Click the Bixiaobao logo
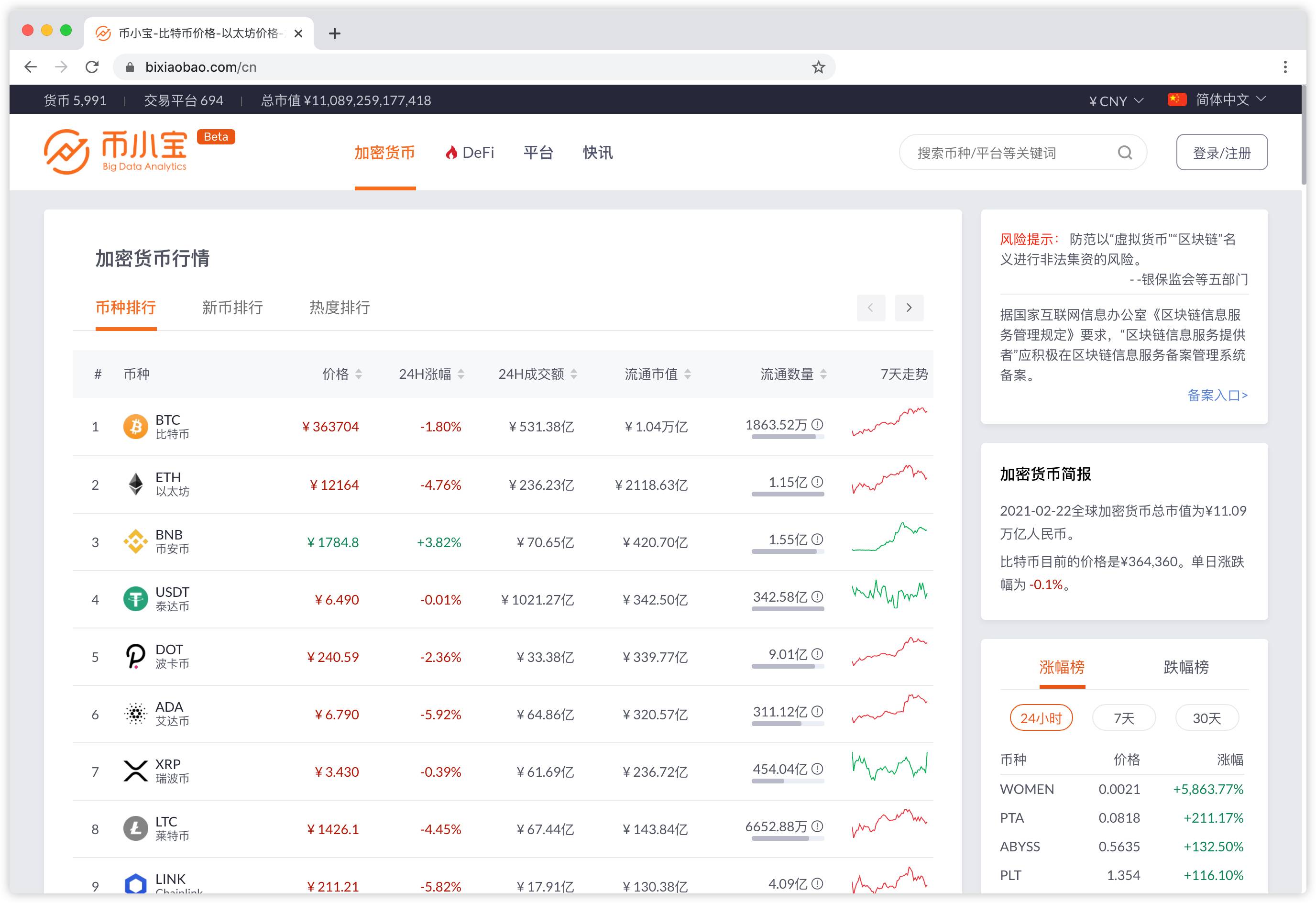This screenshot has height=903, width=1316. pos(116,152)
